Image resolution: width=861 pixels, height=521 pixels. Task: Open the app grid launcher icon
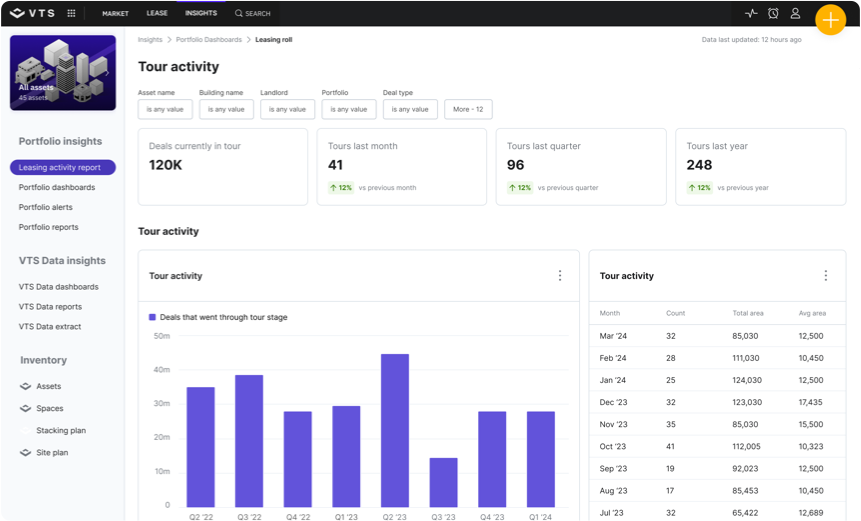tap(71, 13)
